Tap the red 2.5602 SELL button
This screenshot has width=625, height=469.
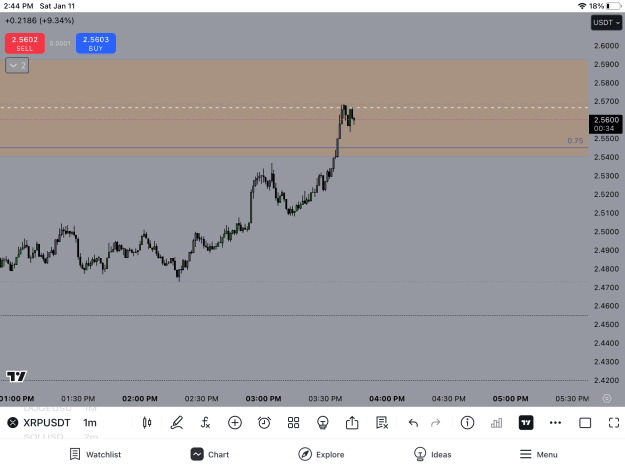tap(25, 43)
